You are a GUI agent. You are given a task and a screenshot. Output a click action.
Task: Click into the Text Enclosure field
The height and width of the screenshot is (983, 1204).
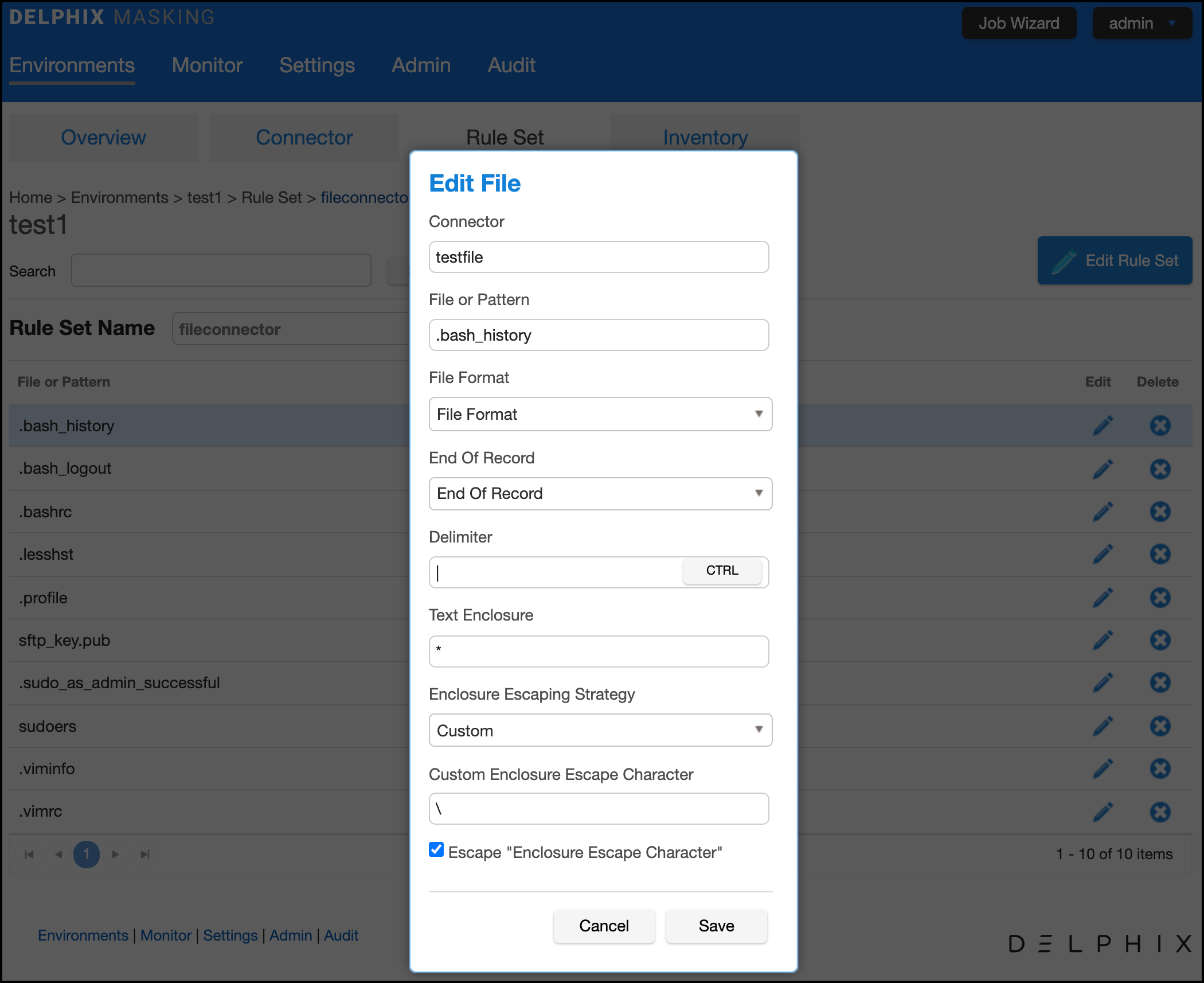pyautogui.click(x=599, y=652)
